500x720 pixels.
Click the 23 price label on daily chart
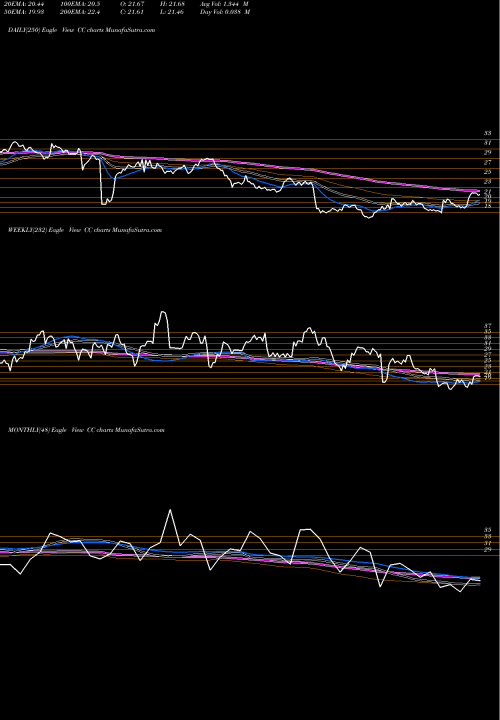point(487,182)
